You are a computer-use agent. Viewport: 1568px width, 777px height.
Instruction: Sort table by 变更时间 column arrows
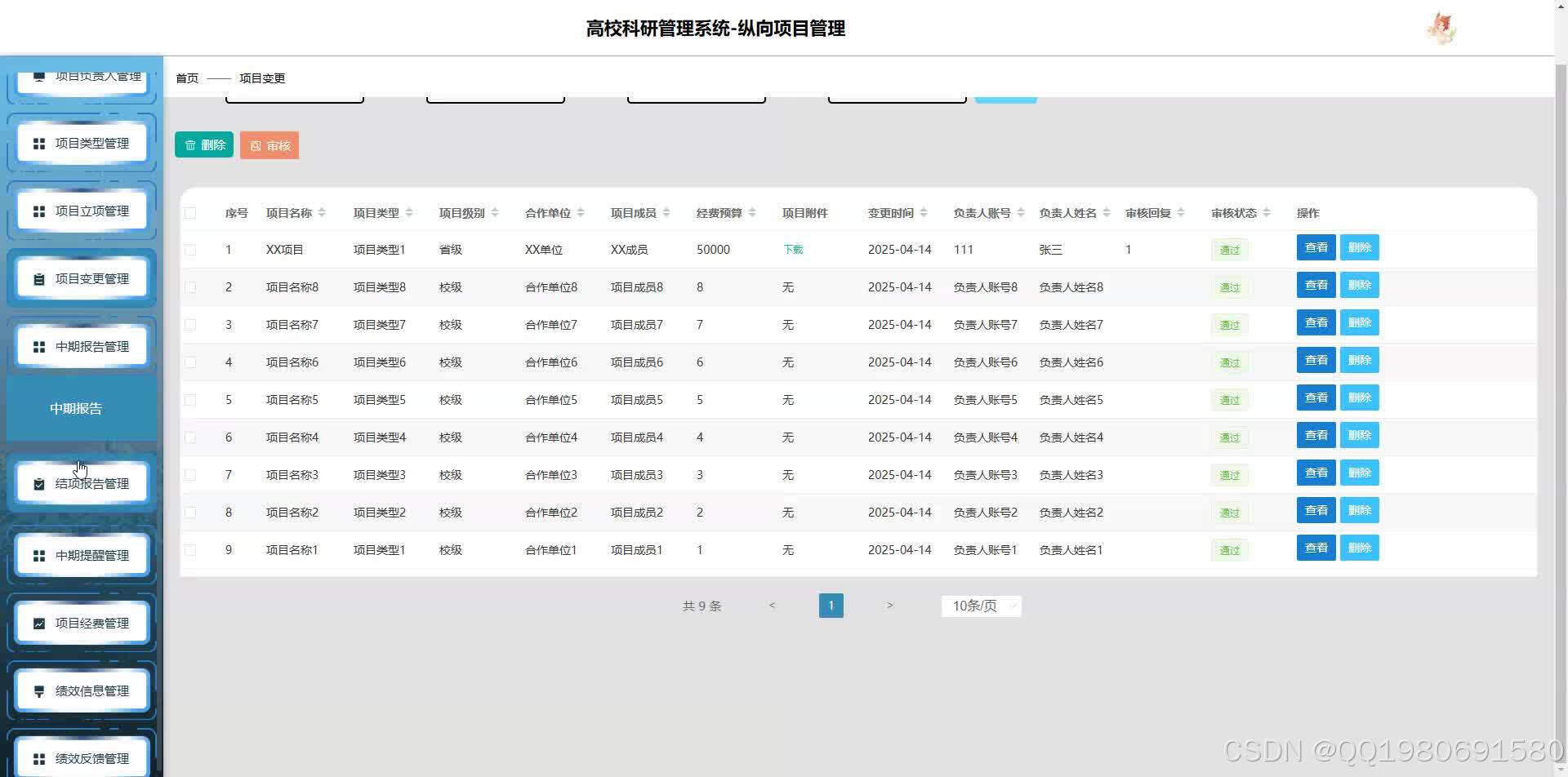tap(924, 213)
